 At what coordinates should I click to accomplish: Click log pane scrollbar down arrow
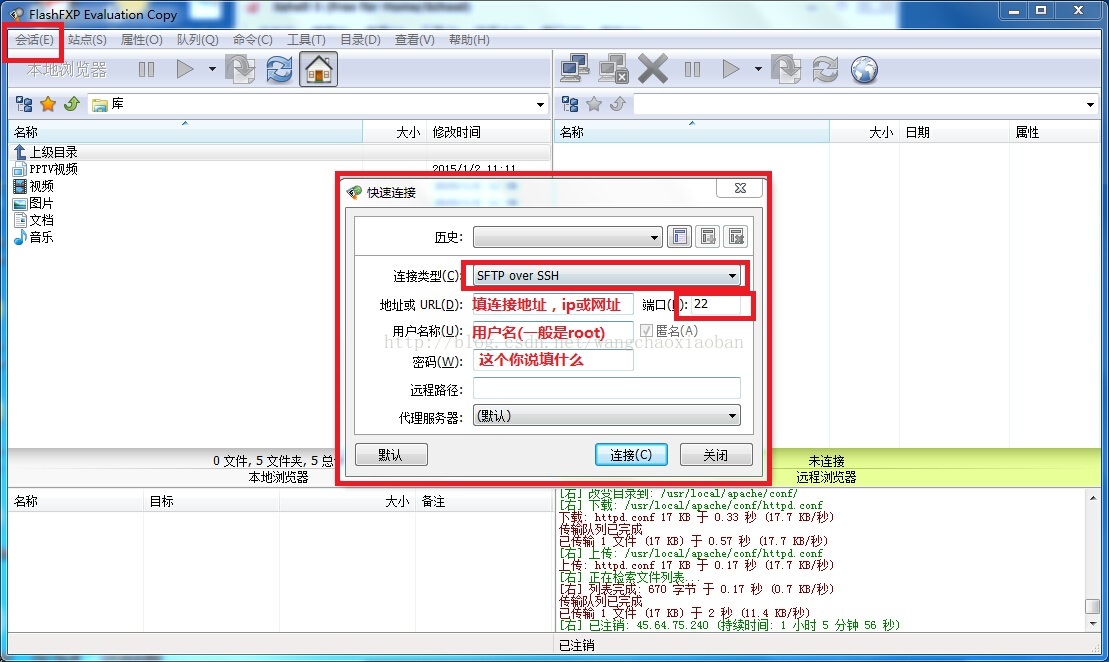[x=1093, y=624]
